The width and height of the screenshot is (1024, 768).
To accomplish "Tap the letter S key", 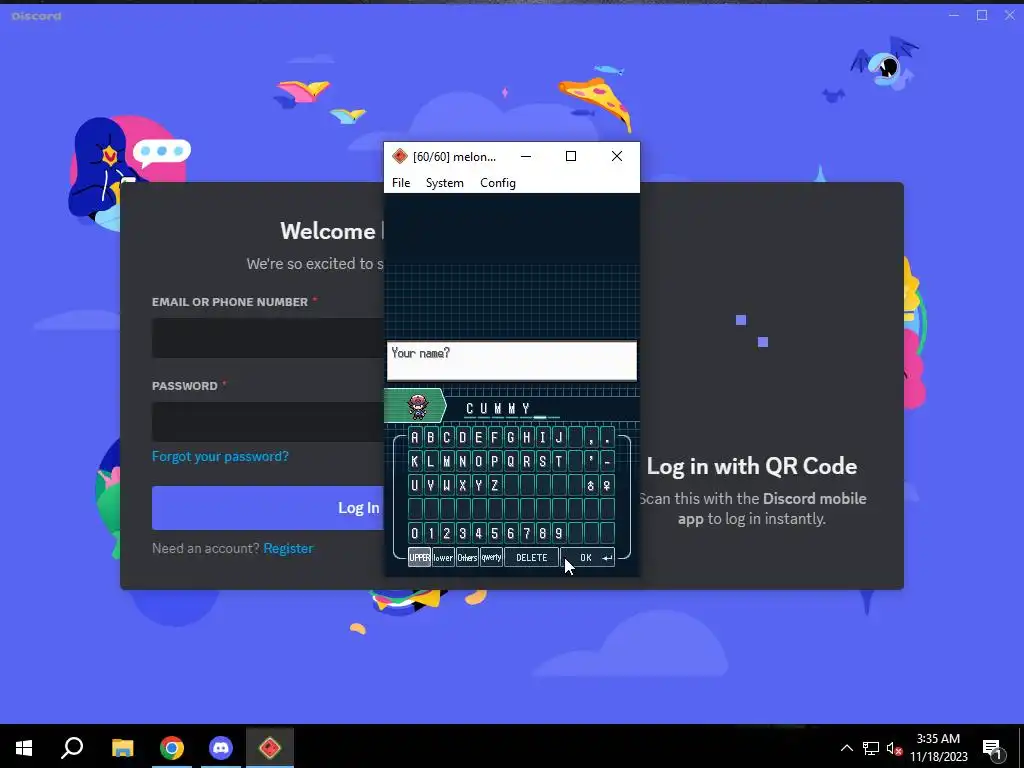I will coord(543,461).
